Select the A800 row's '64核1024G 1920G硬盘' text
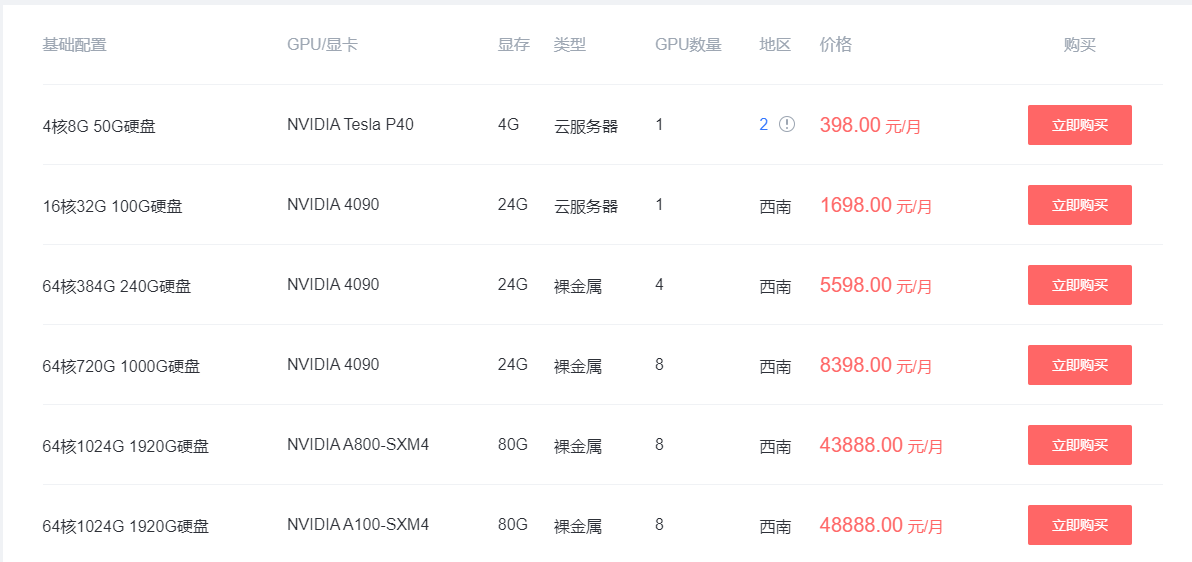This screenshot has width=1192, height=562. tap(125, 446)
